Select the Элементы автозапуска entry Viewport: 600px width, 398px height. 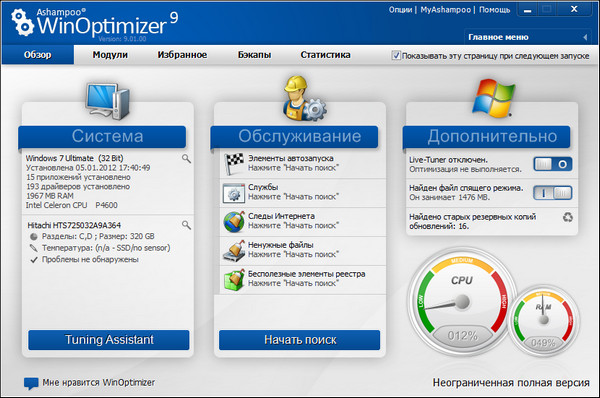(x=303, y=164)
